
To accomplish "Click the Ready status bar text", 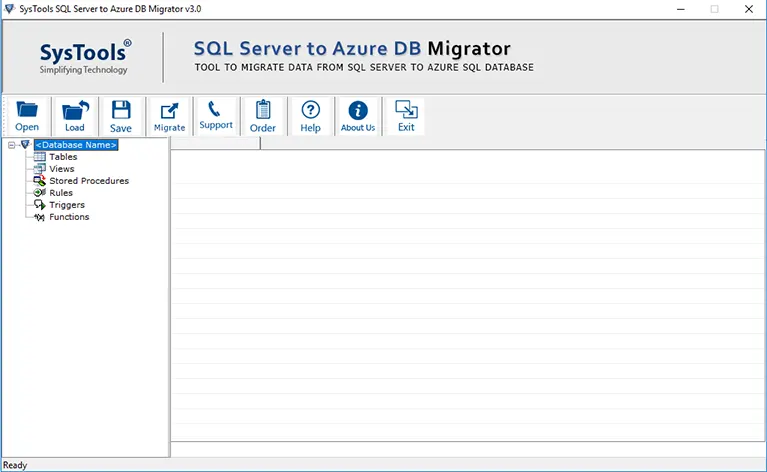I will [15, 465].
